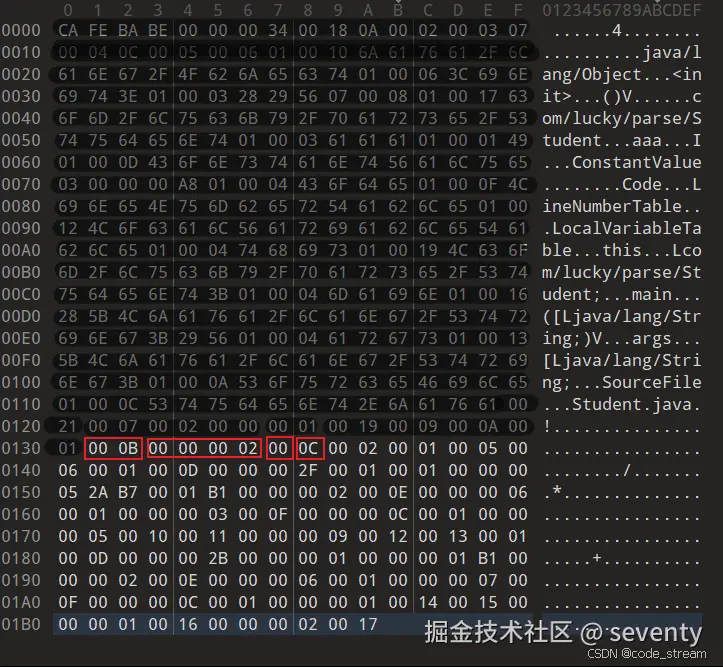This screenshot has height=667, width=723.
Task: Select byte 0B in row 0130
Action: pos(128,449)
